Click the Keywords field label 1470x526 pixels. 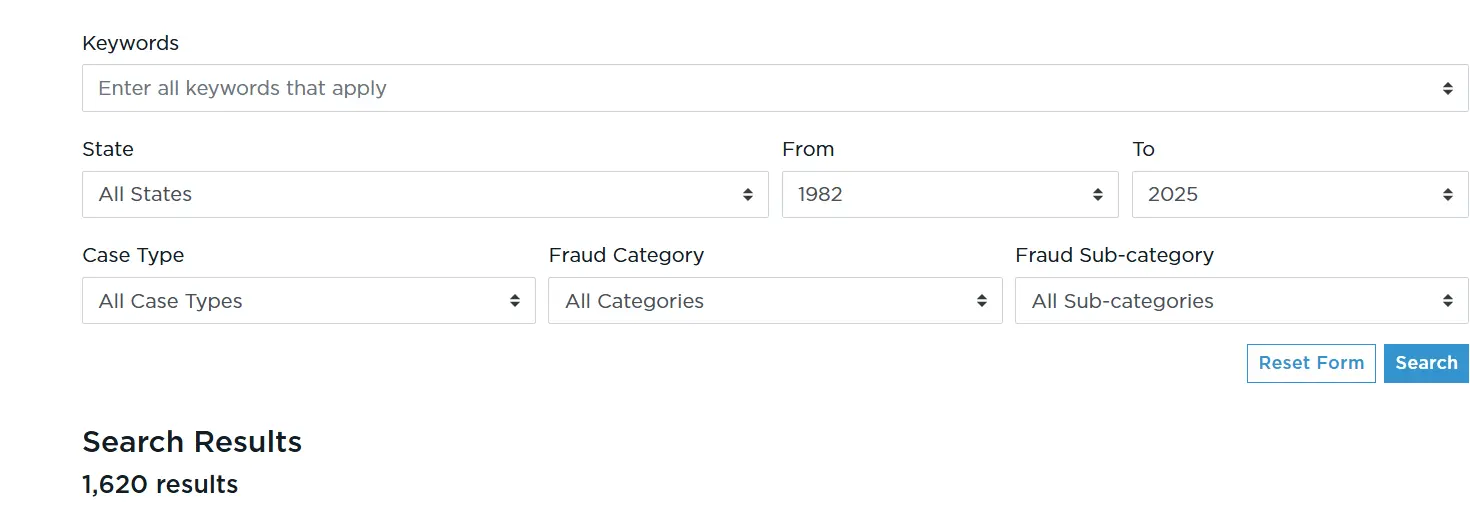pos(130,43)
